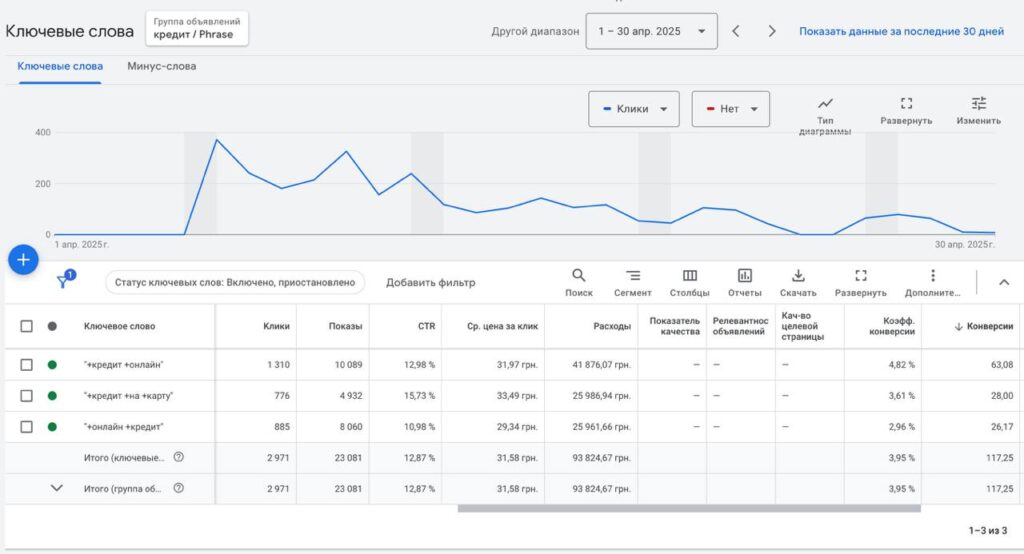Click Показать данные за последние 30 дней link
The width and height of the screenshot is (1024, 554).
point(901,31)
